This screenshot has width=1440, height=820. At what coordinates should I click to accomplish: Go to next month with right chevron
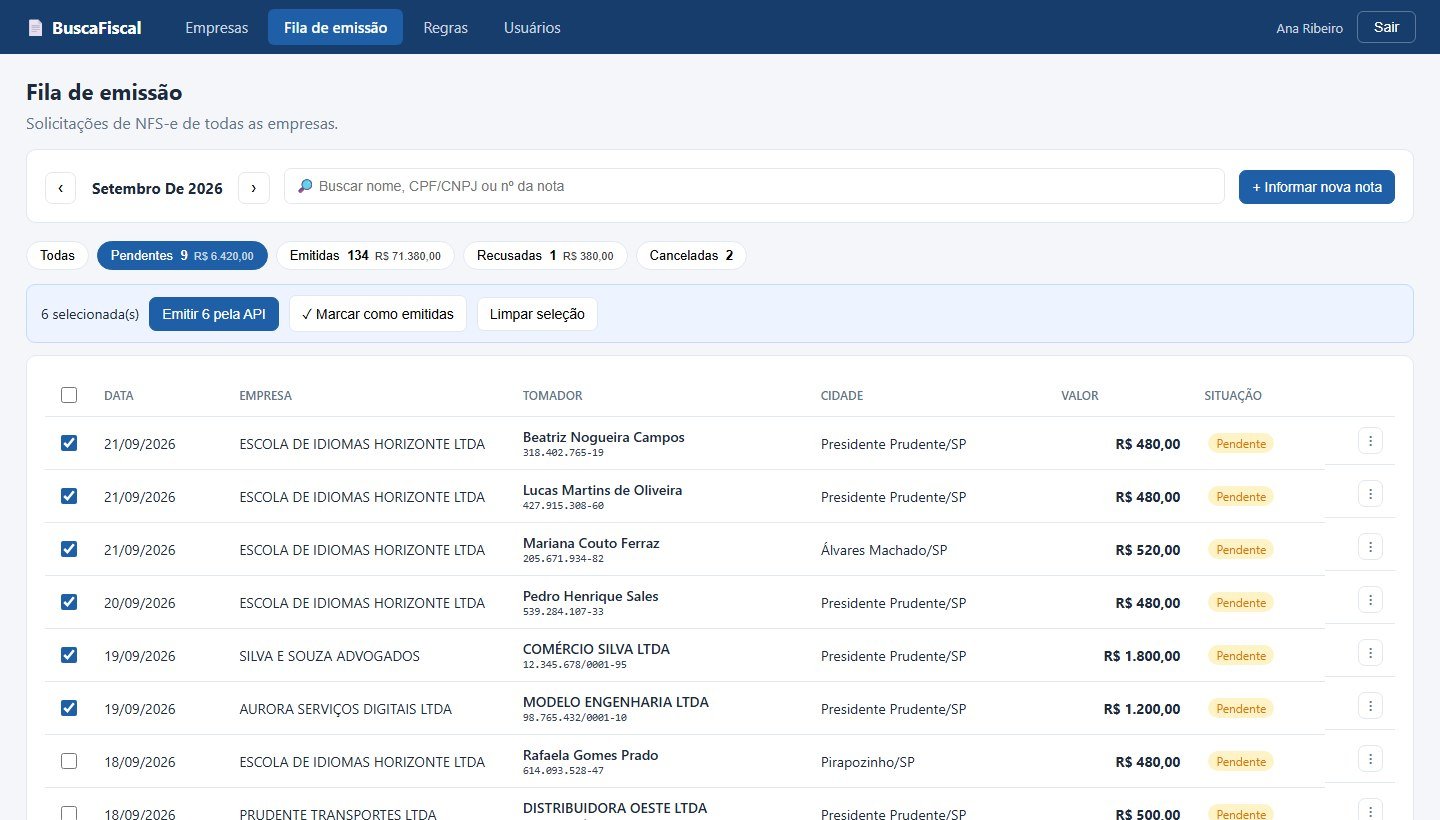(x=254, y=188)
